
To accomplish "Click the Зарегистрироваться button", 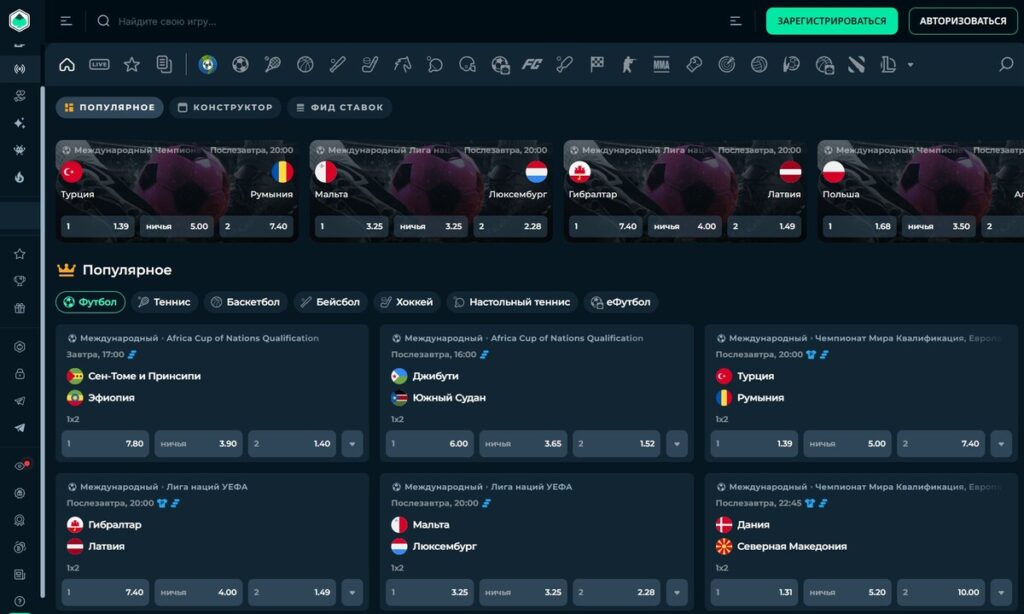I will click(x=831, y=21).
